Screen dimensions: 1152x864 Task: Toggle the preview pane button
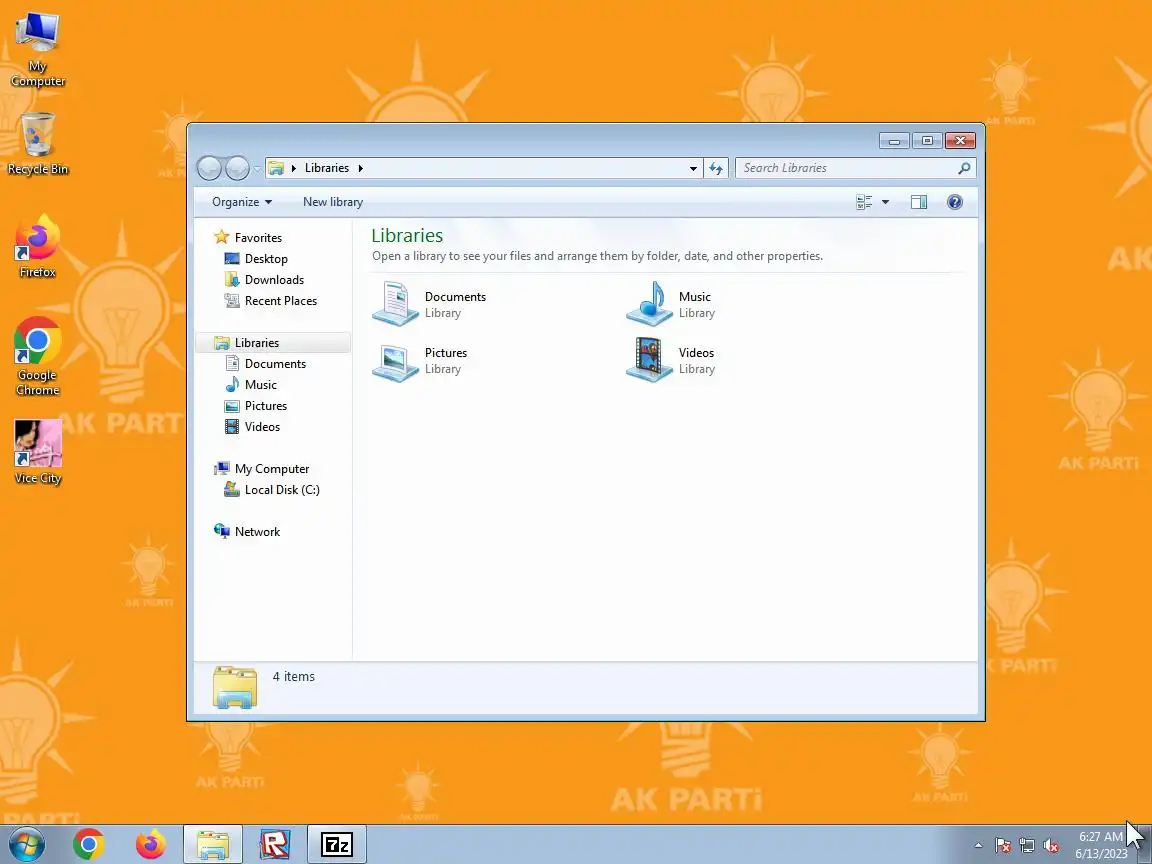click(x=918, y=202)
